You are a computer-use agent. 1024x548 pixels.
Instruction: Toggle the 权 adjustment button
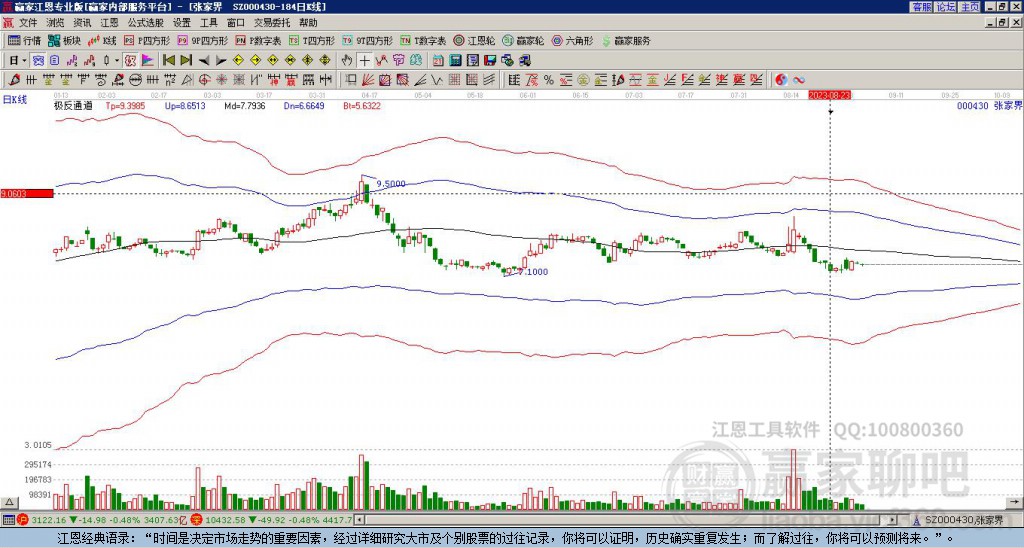130,61
